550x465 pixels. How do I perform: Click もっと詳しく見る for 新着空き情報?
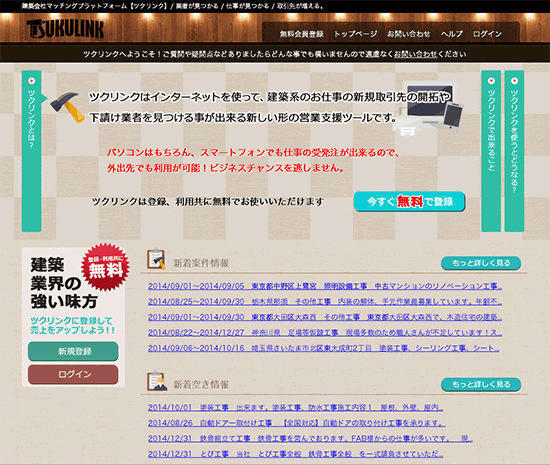[x=481, y=384]
